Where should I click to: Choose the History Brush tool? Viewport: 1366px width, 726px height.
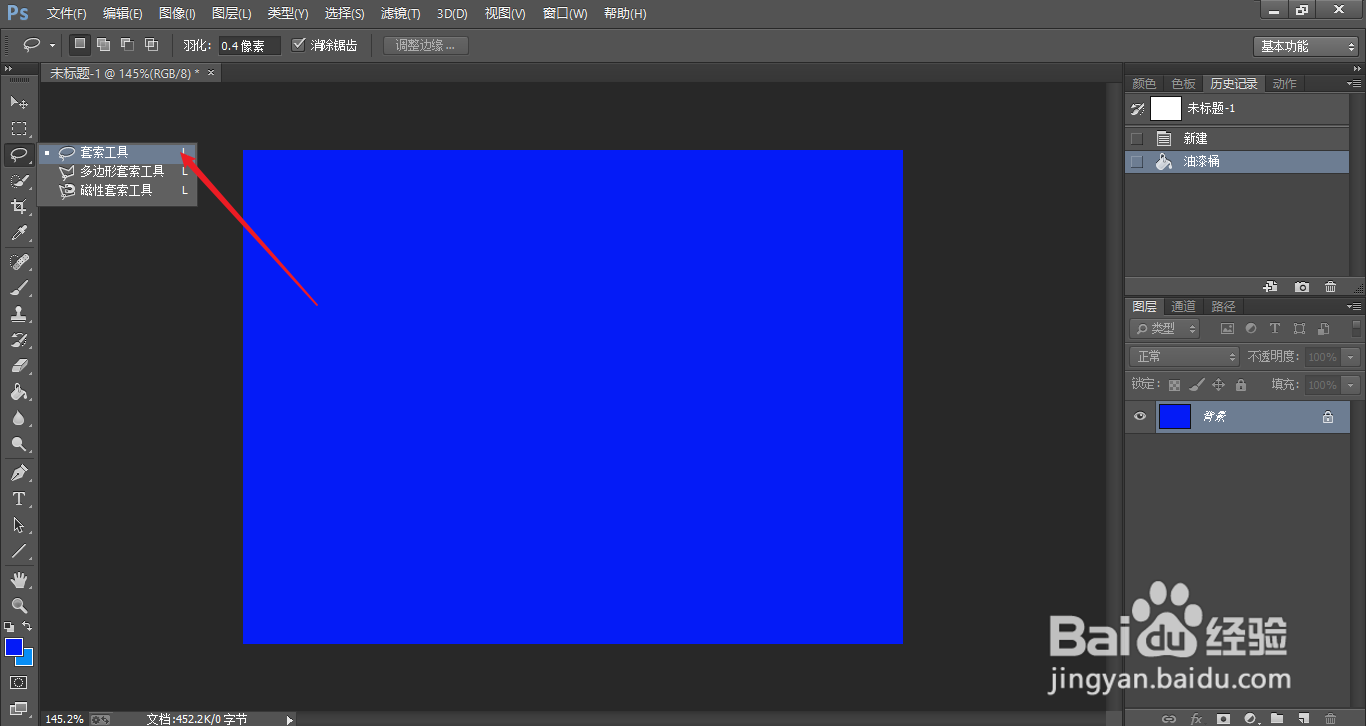(19, 340)
